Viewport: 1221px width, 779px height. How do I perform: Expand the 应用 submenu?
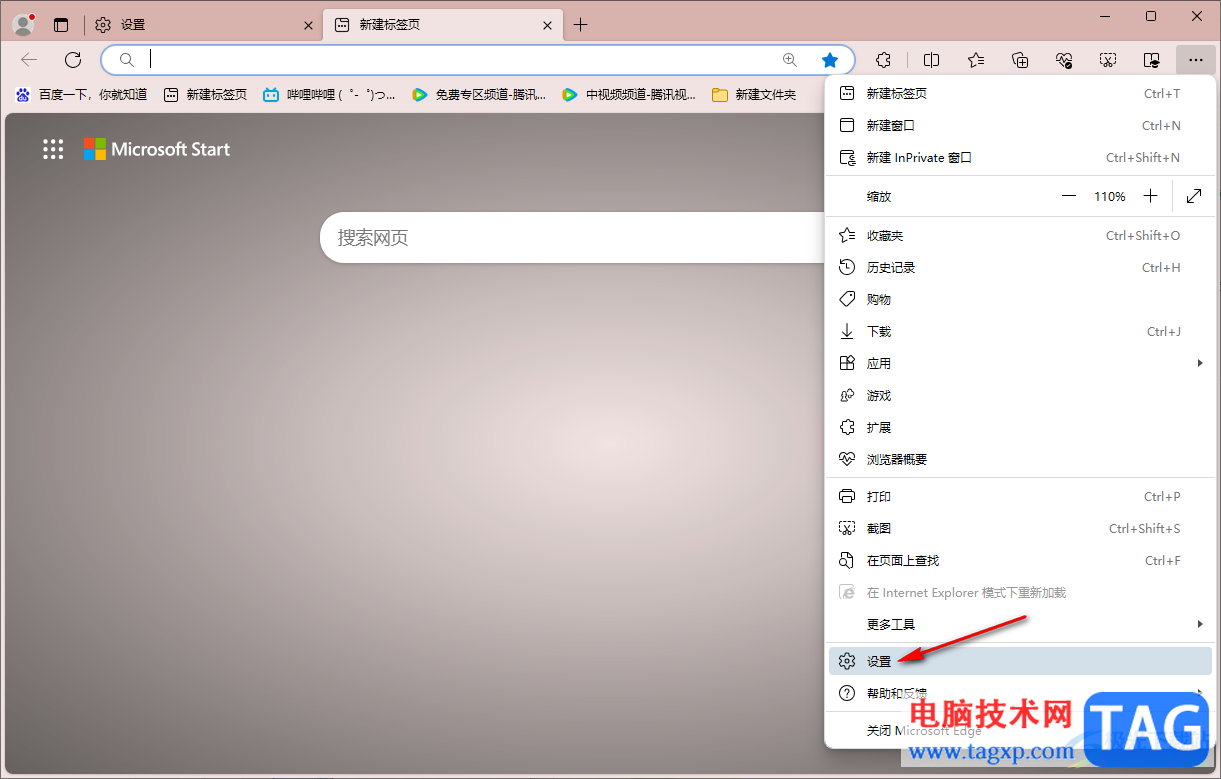(x=1020, y=363)
